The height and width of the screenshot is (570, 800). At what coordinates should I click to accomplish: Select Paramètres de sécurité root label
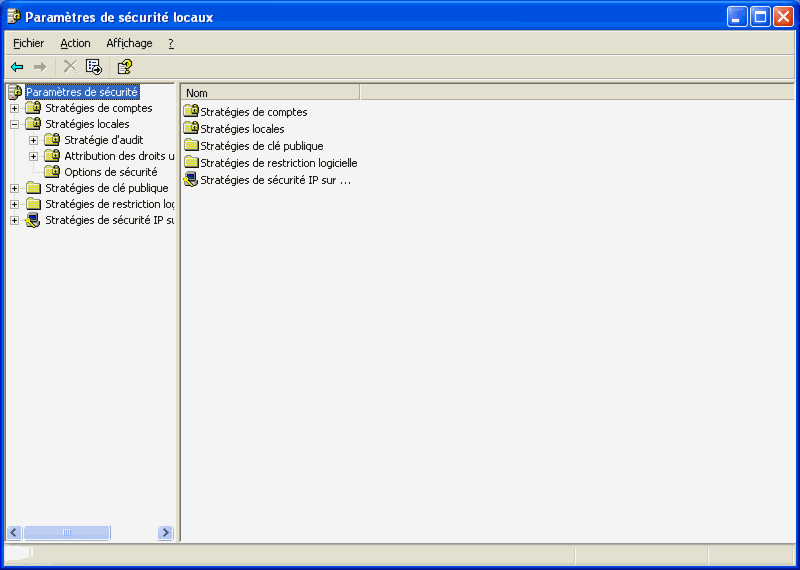coord(82,92)
